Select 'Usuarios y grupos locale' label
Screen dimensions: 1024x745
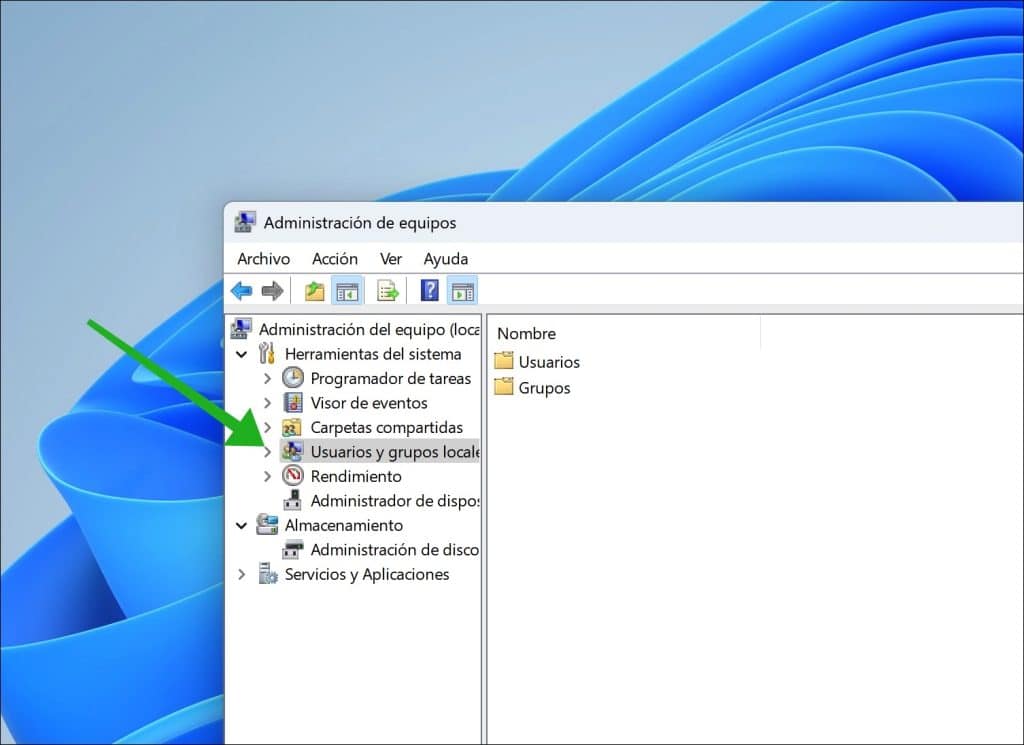[x=395, y=452]
